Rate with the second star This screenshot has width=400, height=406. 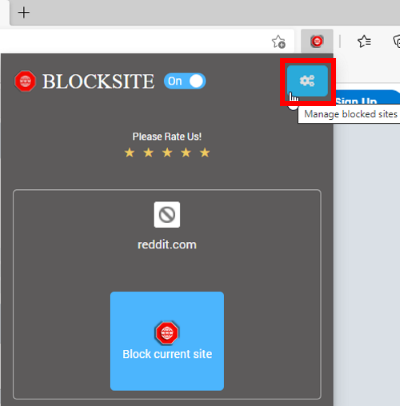pos(148,153)
